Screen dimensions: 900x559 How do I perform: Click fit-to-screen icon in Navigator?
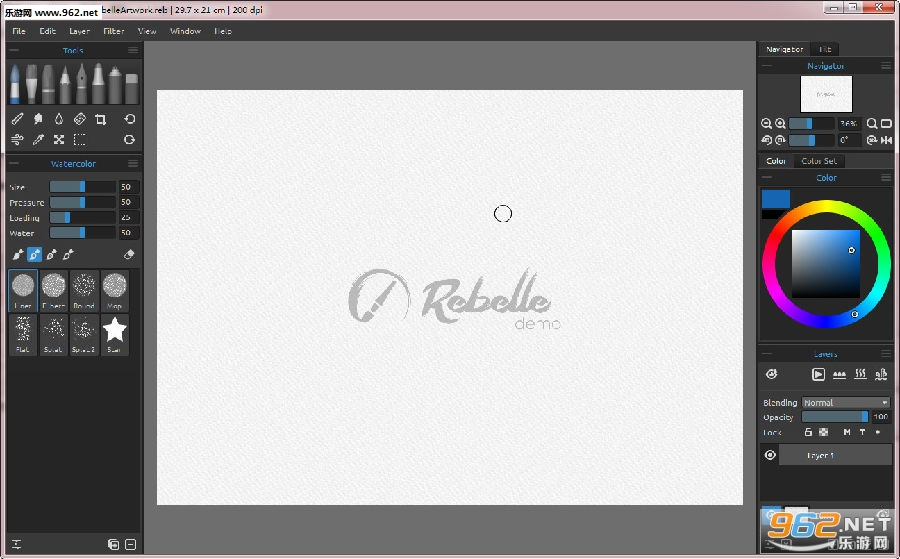[886, 123]
